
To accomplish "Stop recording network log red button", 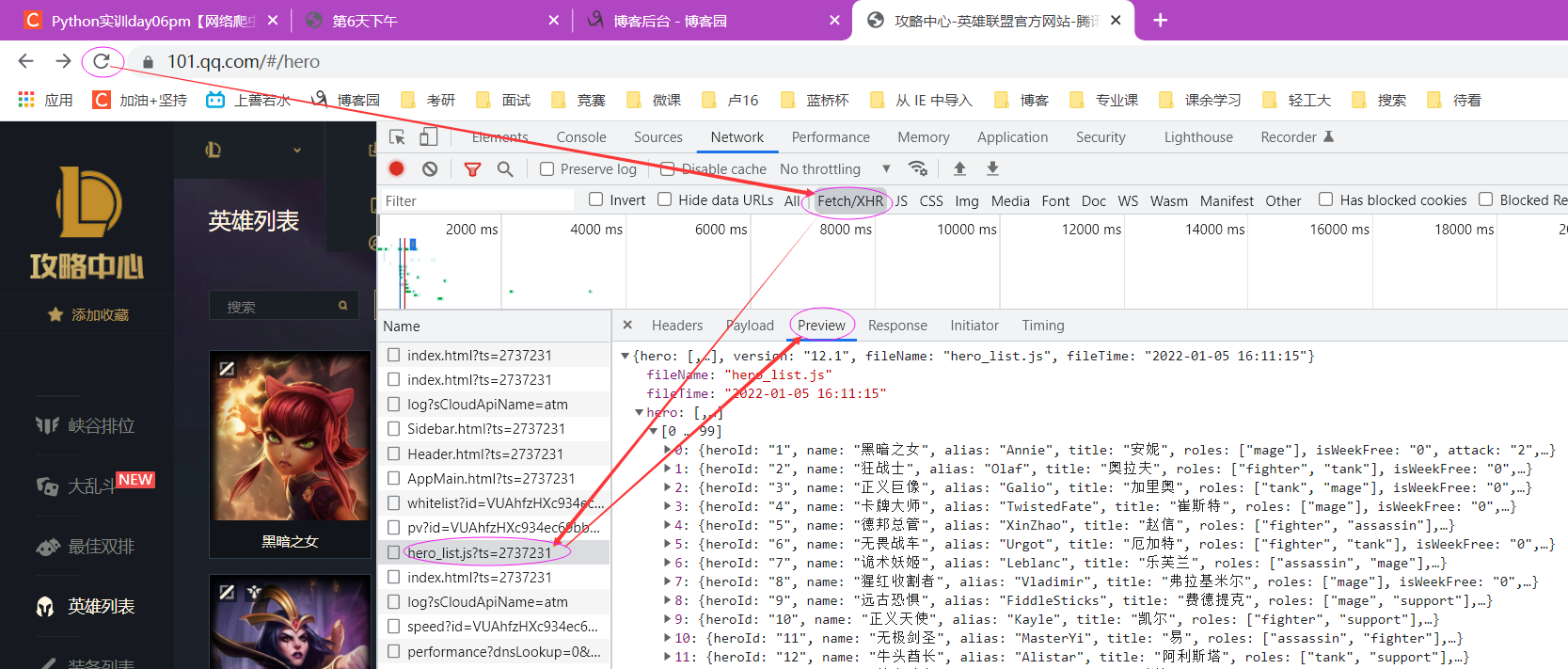I will coord(396,168).
